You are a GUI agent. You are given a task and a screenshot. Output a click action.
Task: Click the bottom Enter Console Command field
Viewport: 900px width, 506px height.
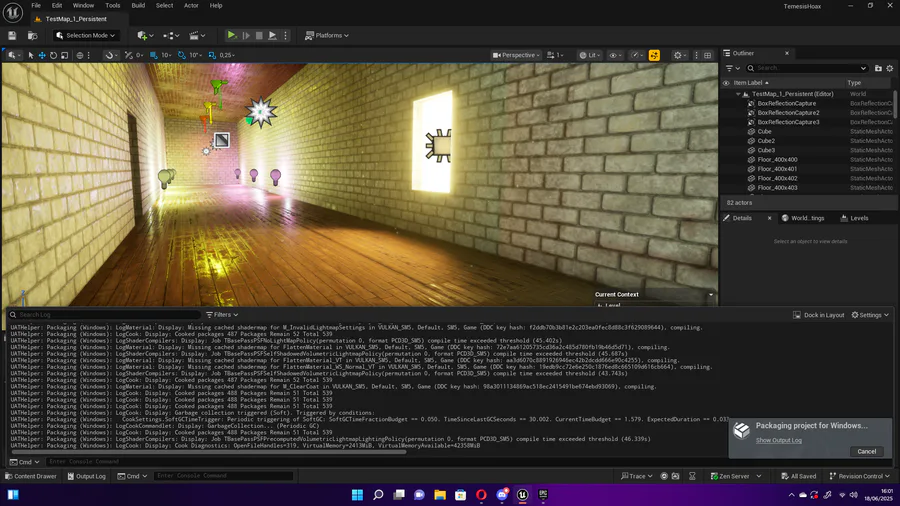(x=223, y=476)
